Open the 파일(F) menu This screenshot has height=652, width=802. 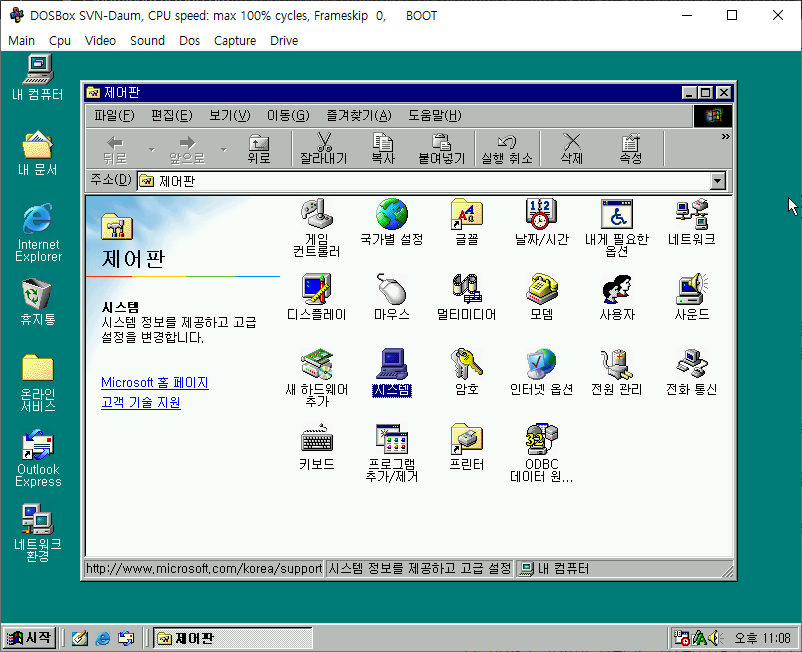(x=114, y=116)
